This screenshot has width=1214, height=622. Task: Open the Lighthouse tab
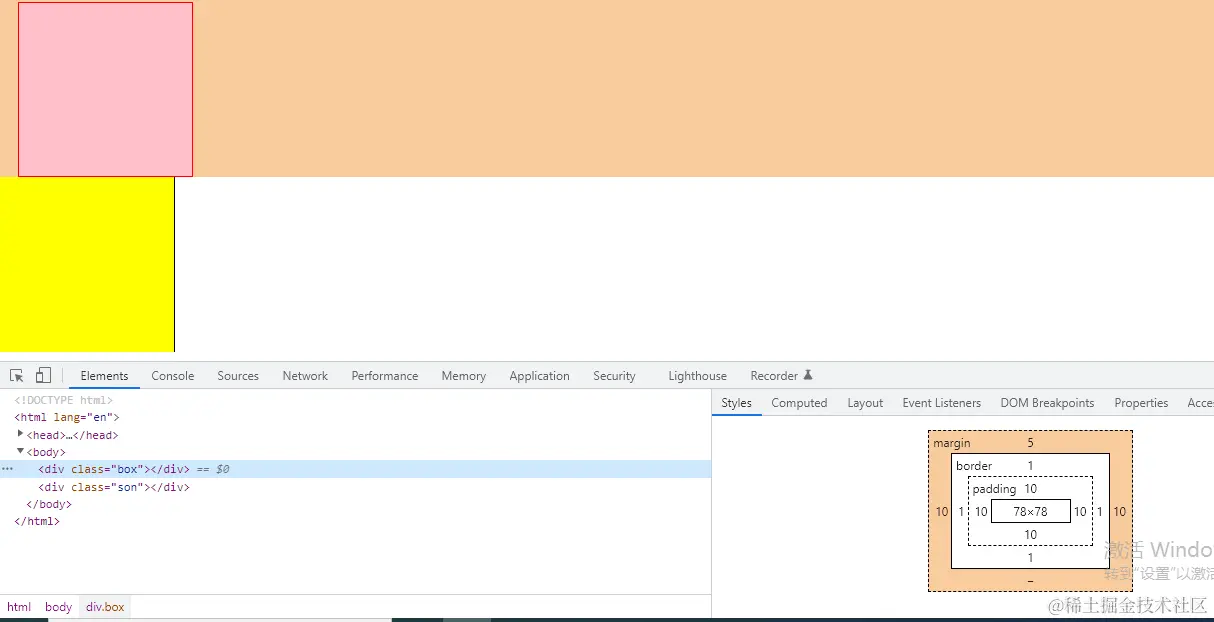click(x=697, y=376)
